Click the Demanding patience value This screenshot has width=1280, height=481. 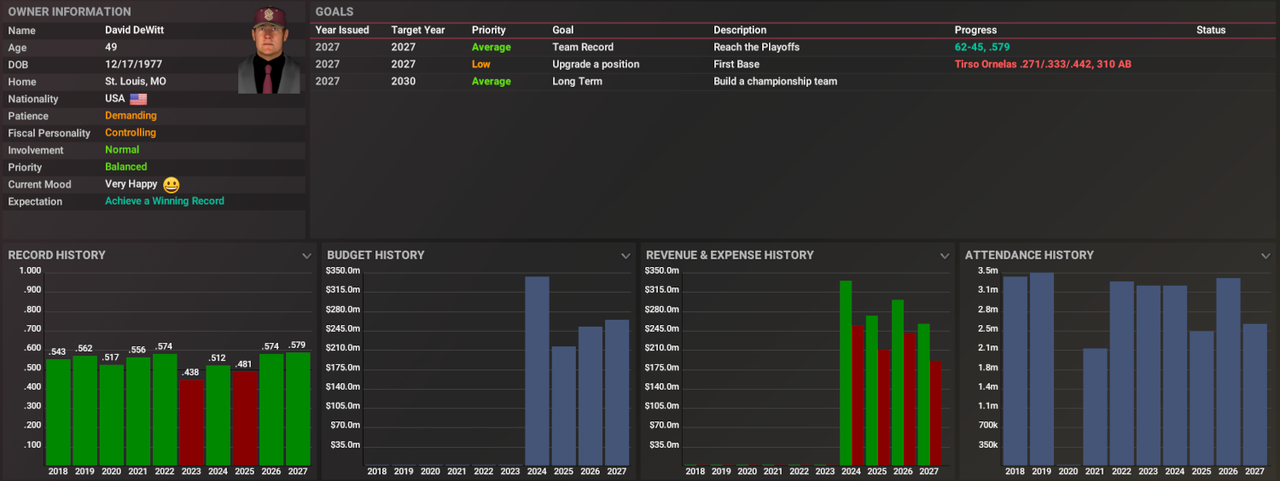(x=131, y=116)
